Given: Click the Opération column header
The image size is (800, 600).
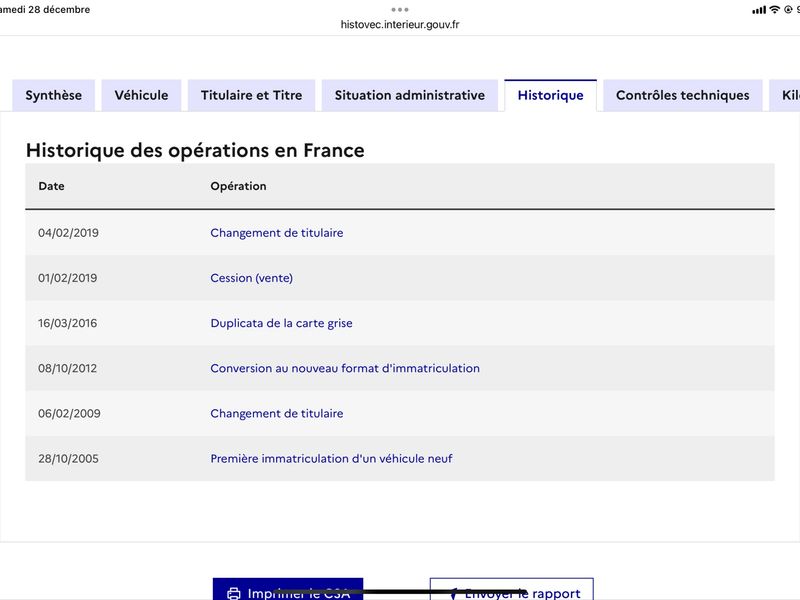Looking at the screenshot, I should pyautogui.click(x=238, y=186).
